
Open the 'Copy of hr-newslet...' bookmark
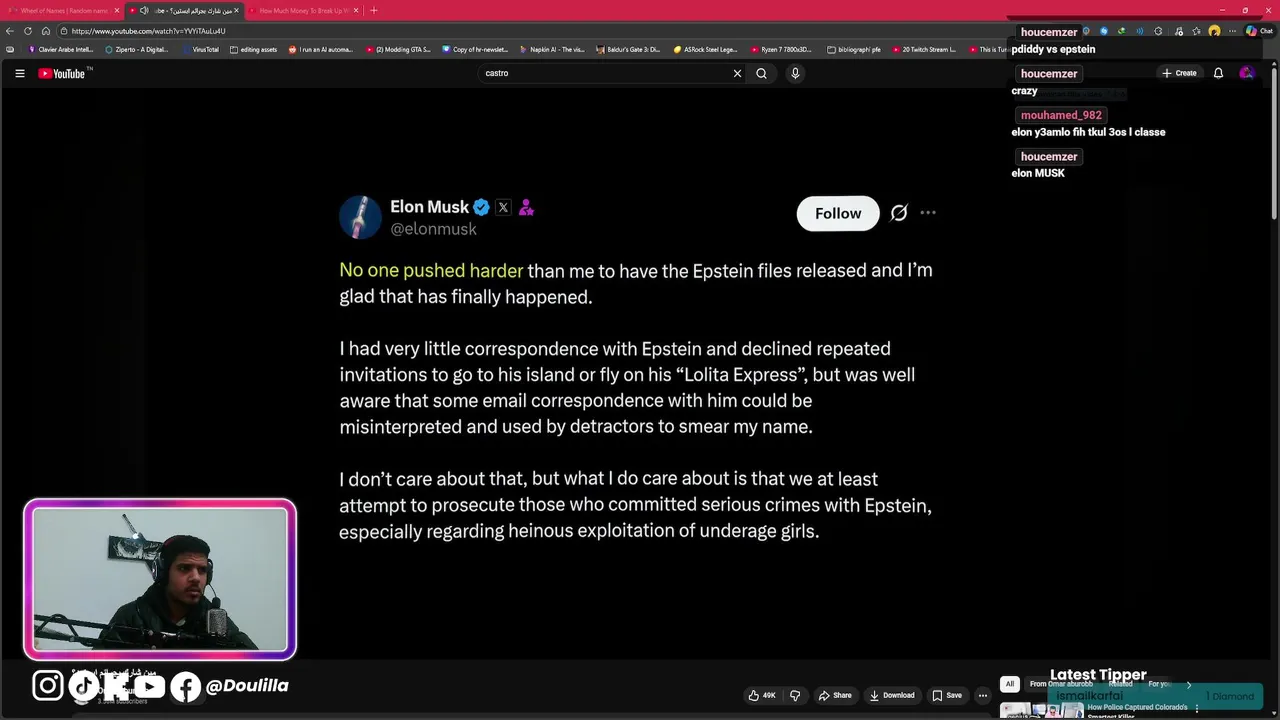pyautogui.click(x=475, y=49)
